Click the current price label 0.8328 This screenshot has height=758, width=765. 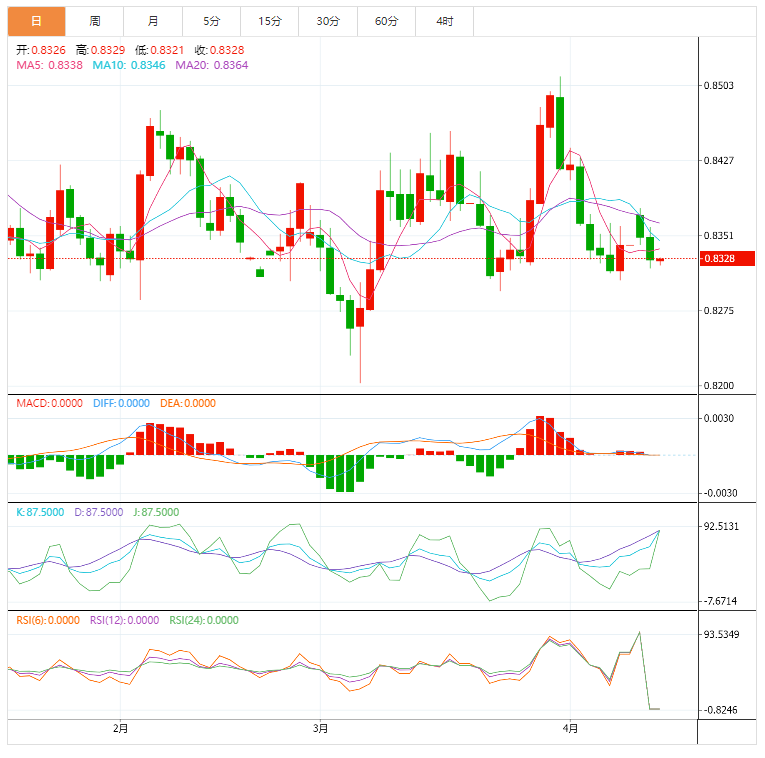(727, 259)
